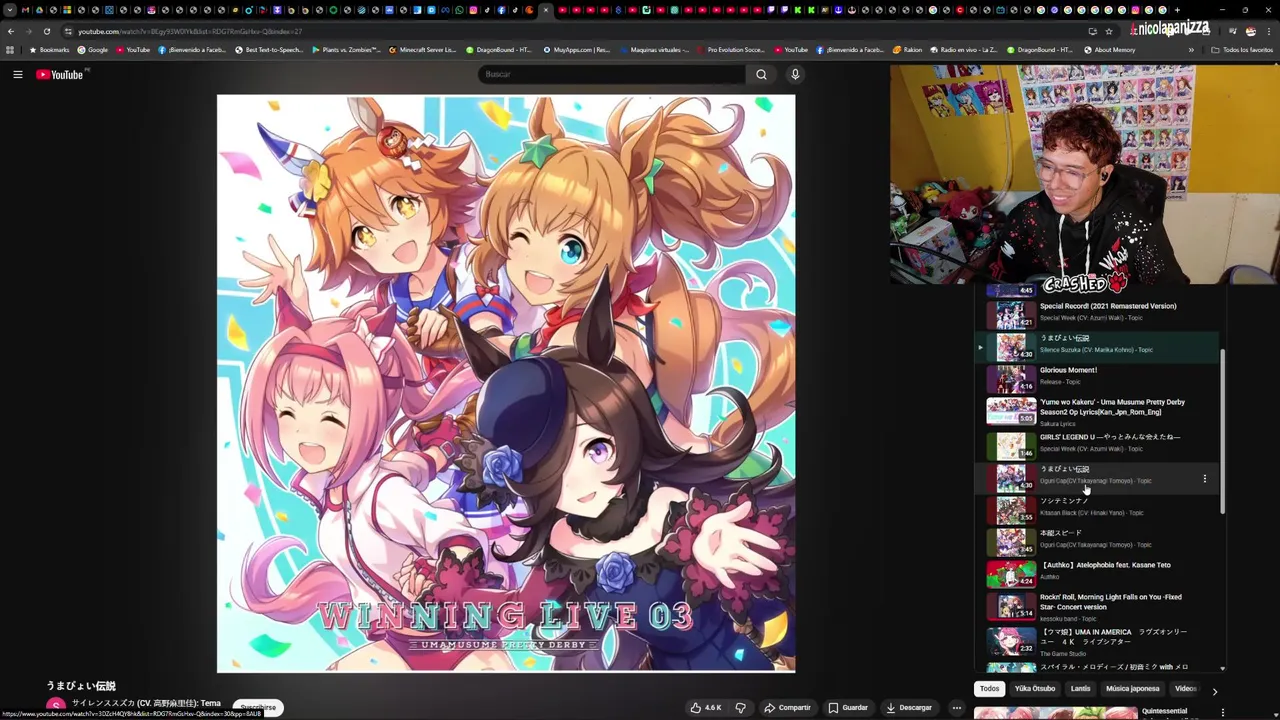Click the search magnifier button
The image size is (1280, 720).
(761, 74)
